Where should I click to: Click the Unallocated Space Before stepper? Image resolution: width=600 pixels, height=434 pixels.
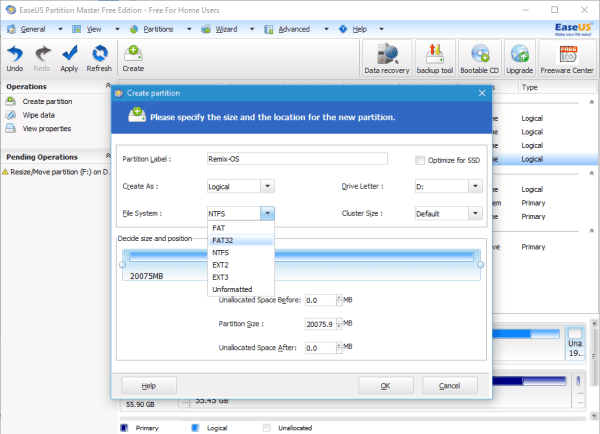(x=339, y=300)
